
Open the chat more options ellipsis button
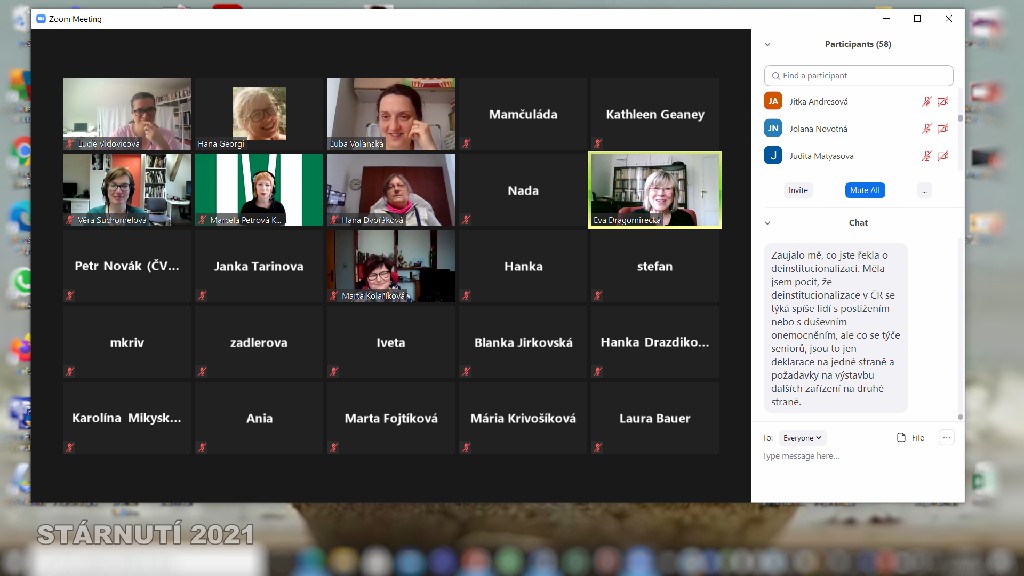[x=946, y=437]
